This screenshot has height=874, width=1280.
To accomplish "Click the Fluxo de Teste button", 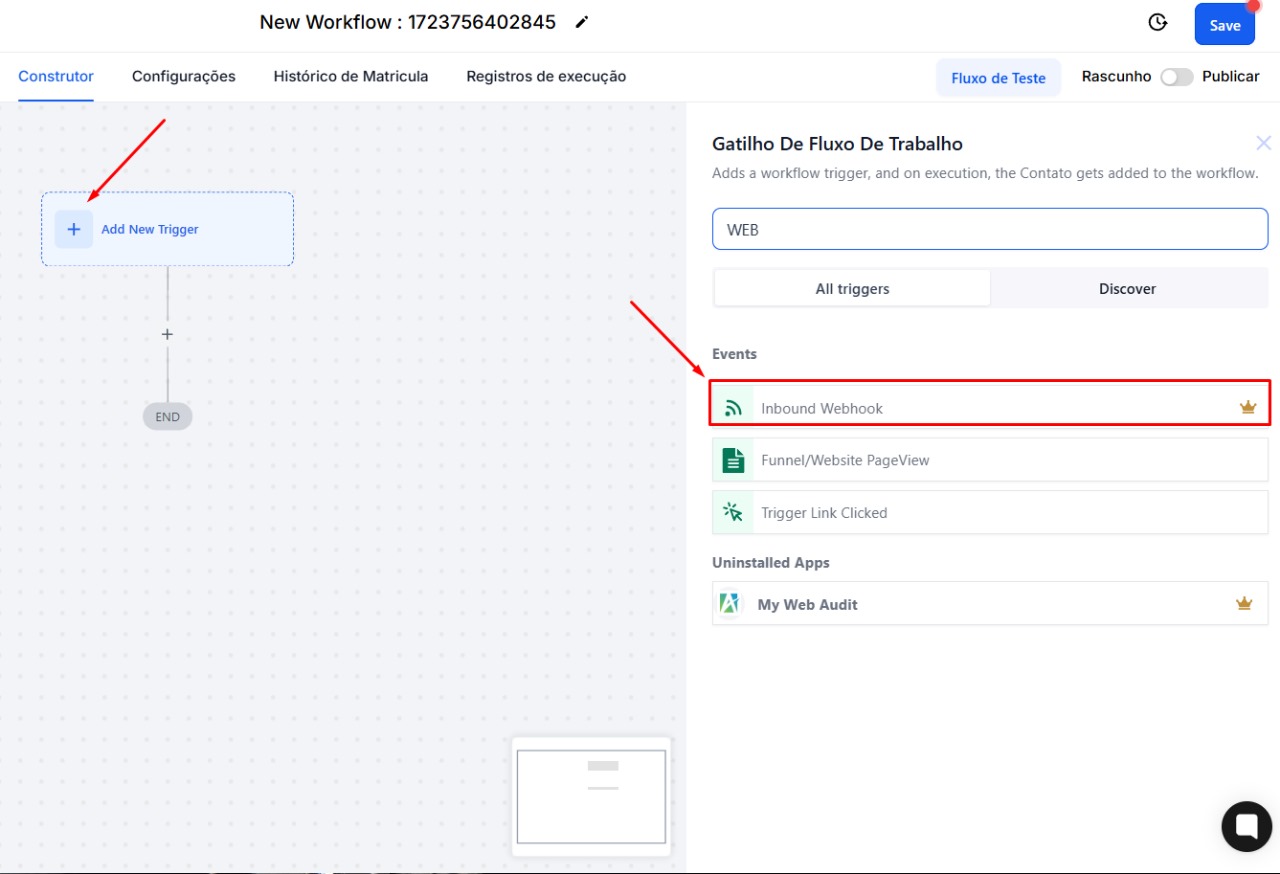I will [x=998, y=78].
